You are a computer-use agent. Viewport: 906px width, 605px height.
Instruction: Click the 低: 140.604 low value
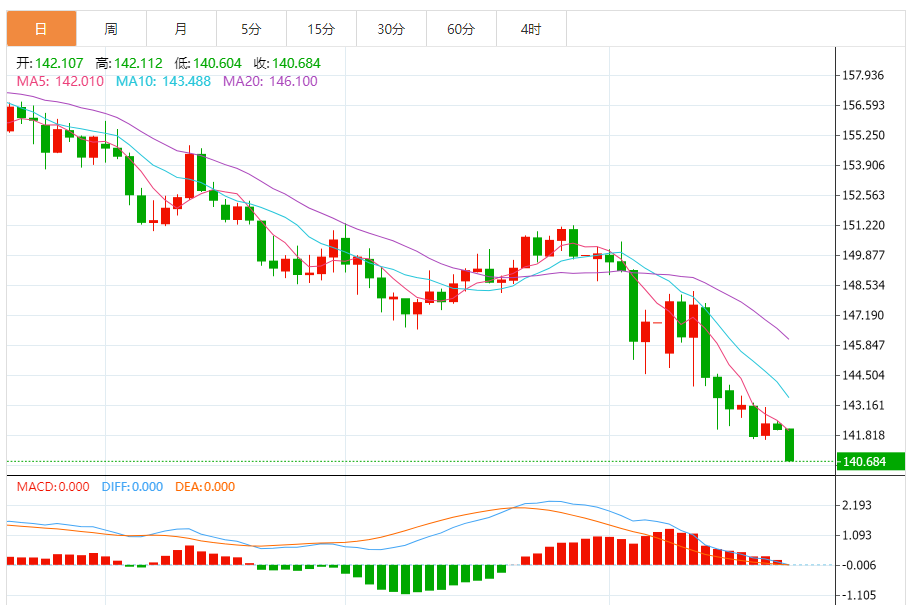click(208, 63)
